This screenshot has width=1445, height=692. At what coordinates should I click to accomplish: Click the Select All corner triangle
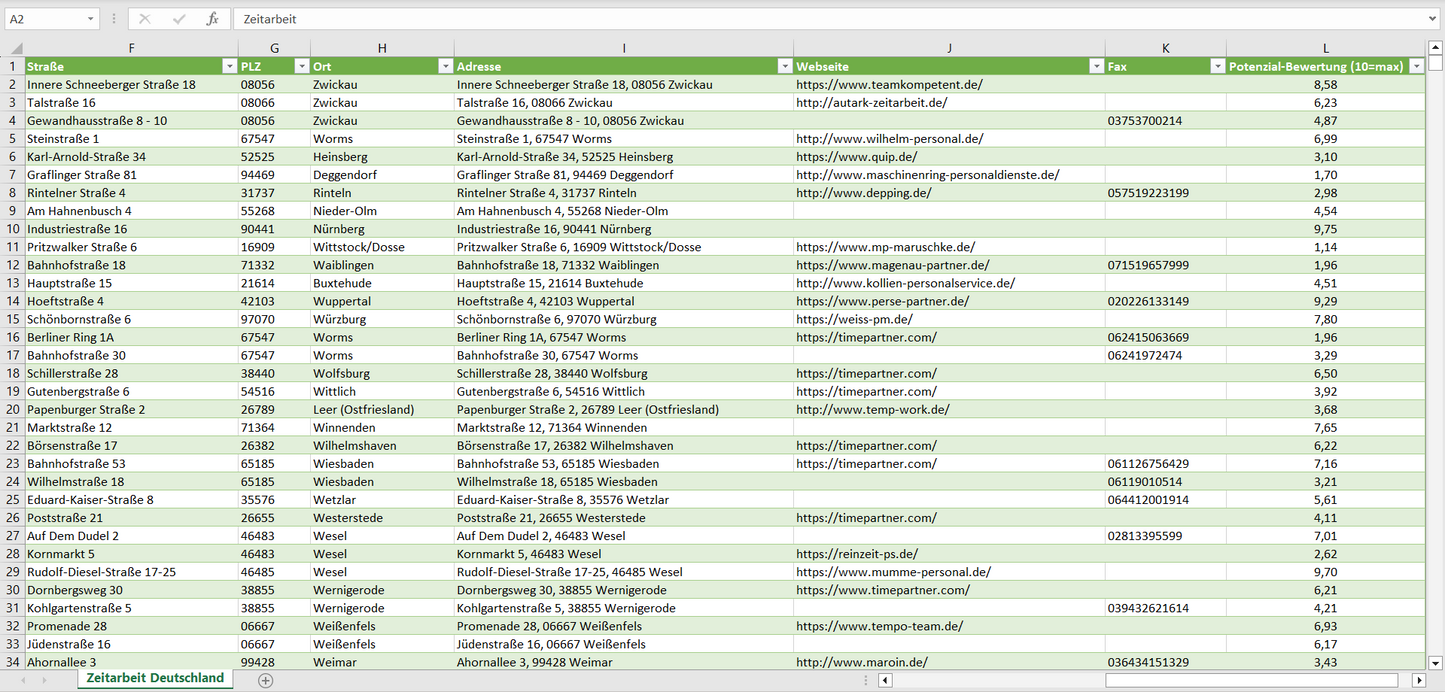15,48
